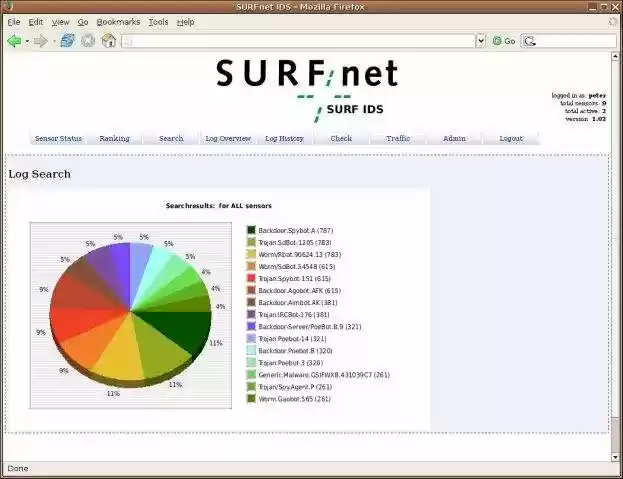This screenshot has width=623, height=479.
Task: Click the grey Forward arrow
Action: 41,41
